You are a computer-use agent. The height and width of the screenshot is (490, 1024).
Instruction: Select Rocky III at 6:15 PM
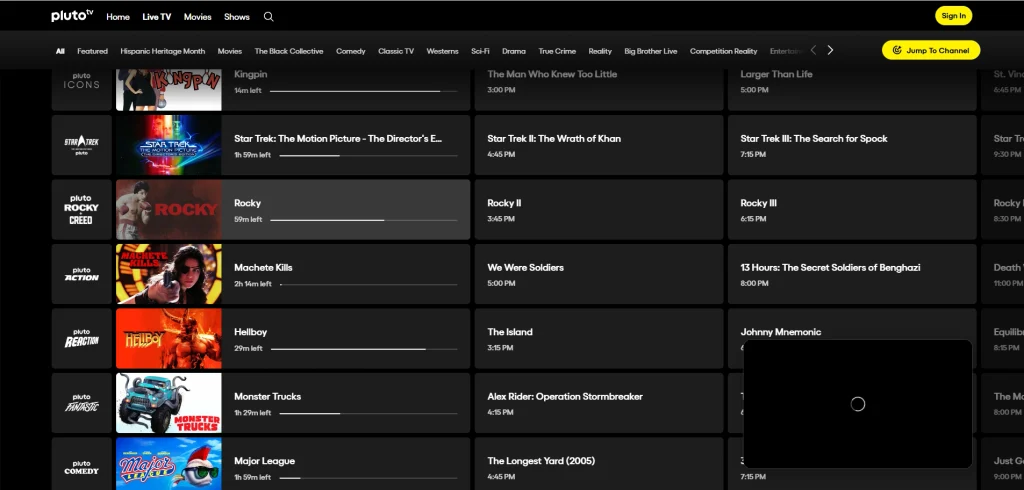[x=852, y=209]
